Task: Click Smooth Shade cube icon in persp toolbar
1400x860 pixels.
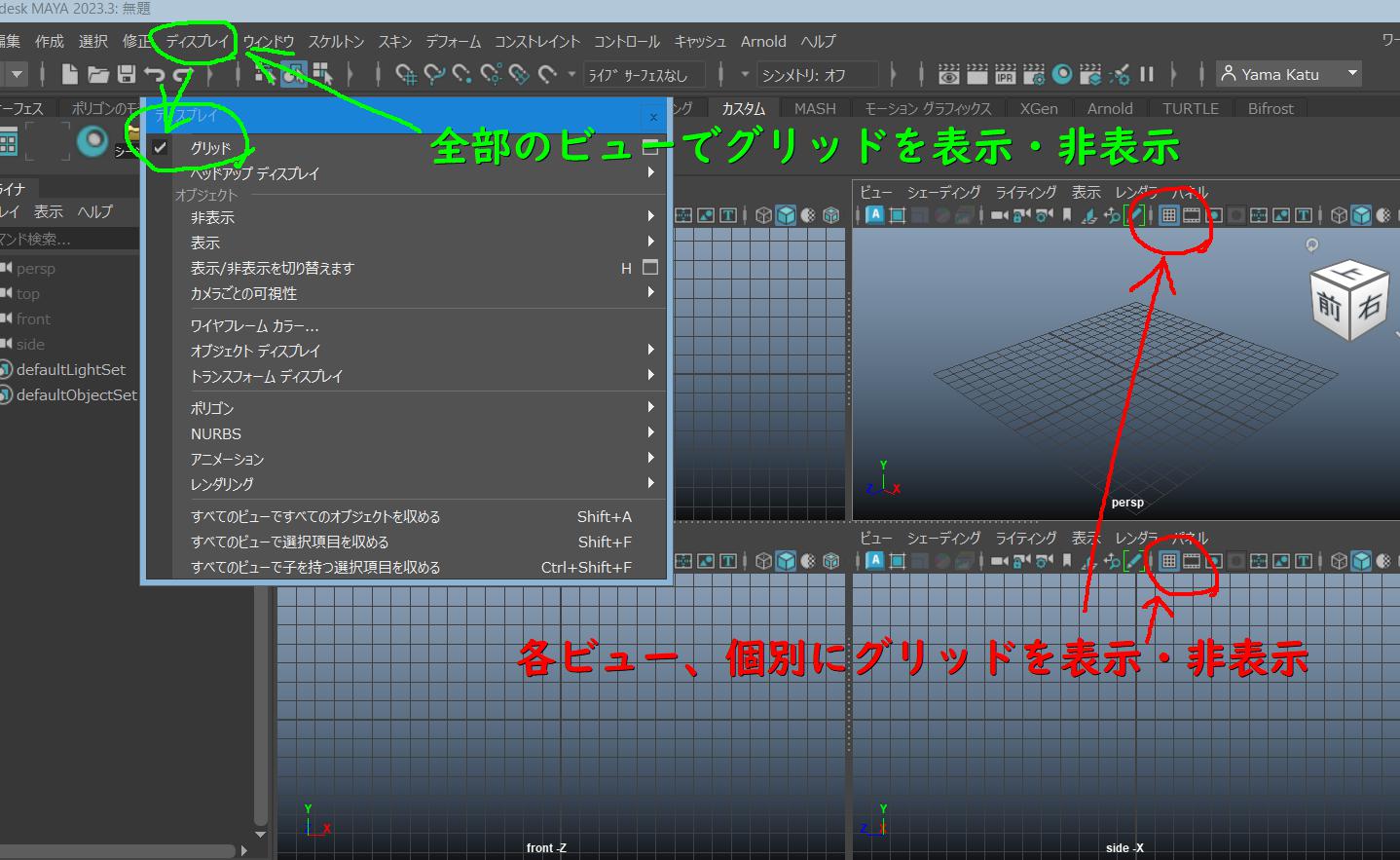Action: (x=1362, y=215)
